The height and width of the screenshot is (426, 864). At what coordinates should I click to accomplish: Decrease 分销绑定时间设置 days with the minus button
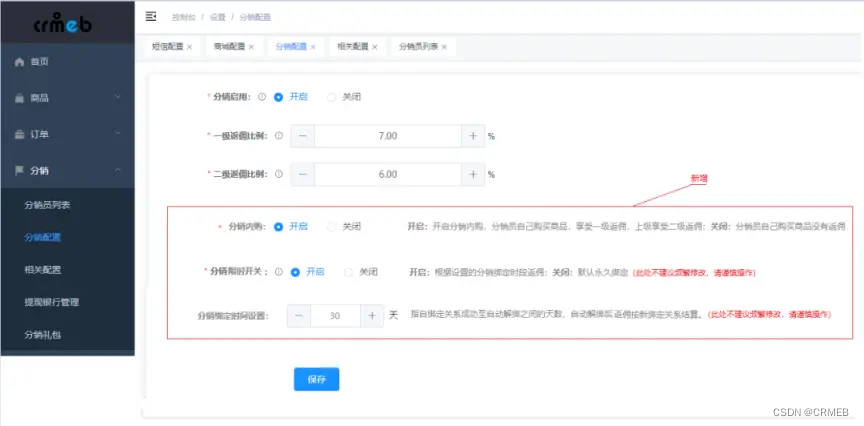click(x=299, y=316)
